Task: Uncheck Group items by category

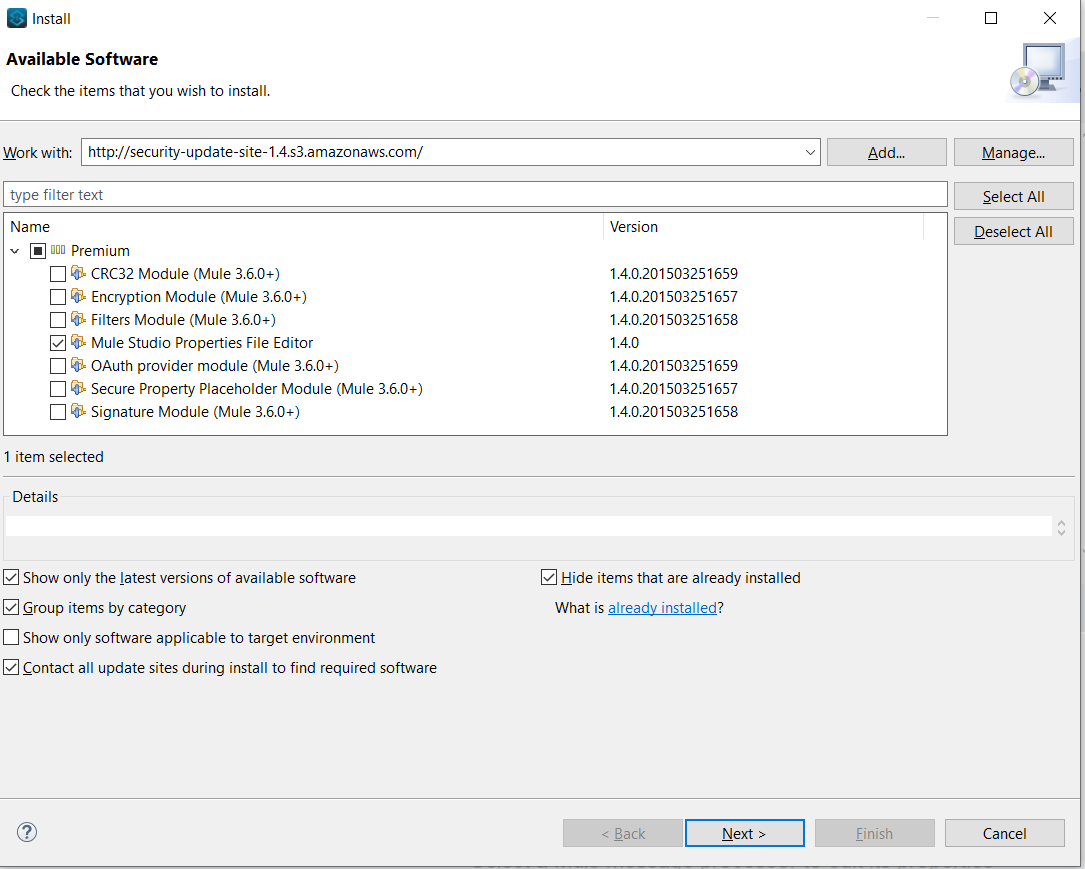Action: [x=10, y=607]
